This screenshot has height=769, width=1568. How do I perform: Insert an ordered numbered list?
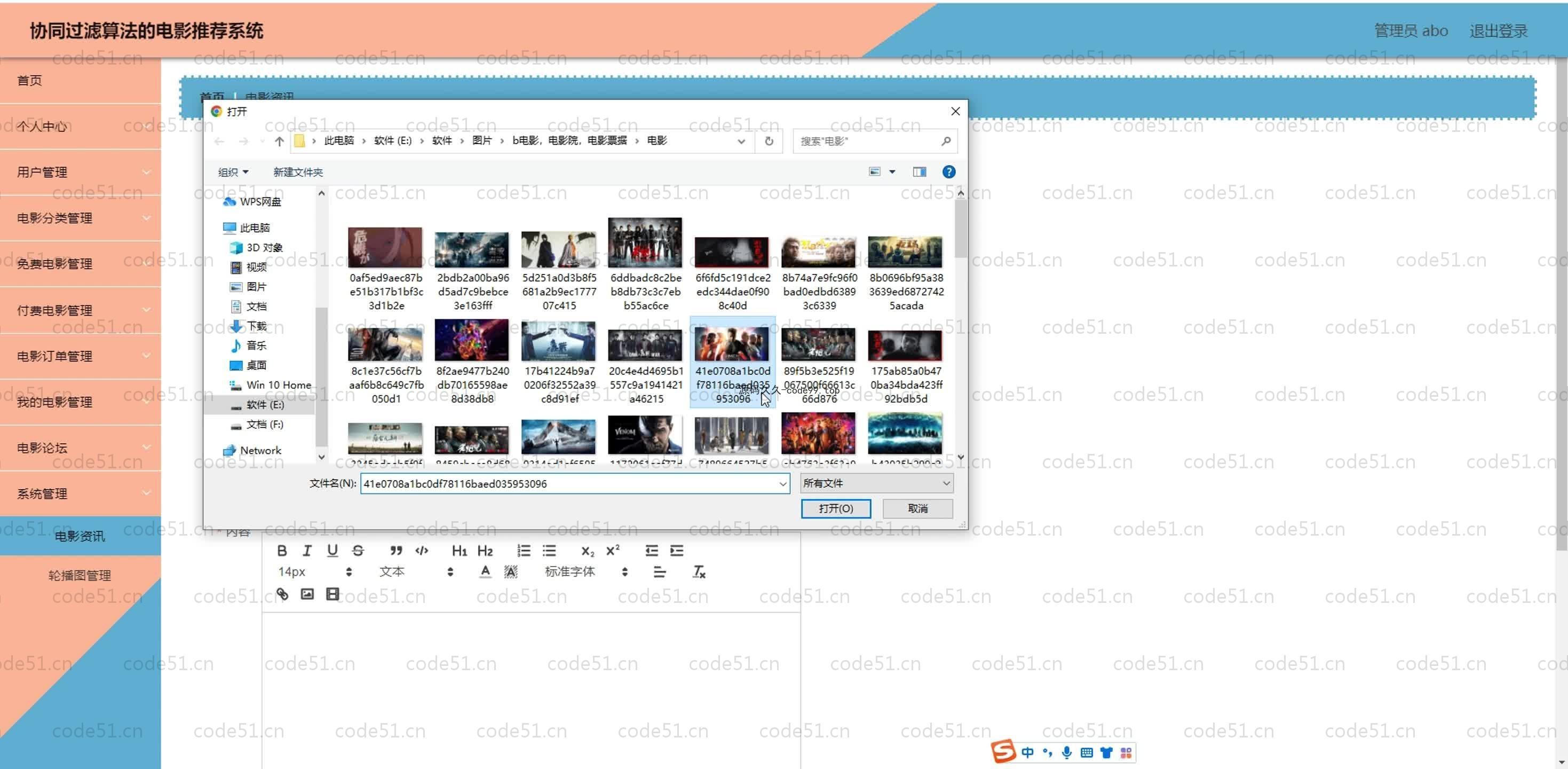click(524, 551)
